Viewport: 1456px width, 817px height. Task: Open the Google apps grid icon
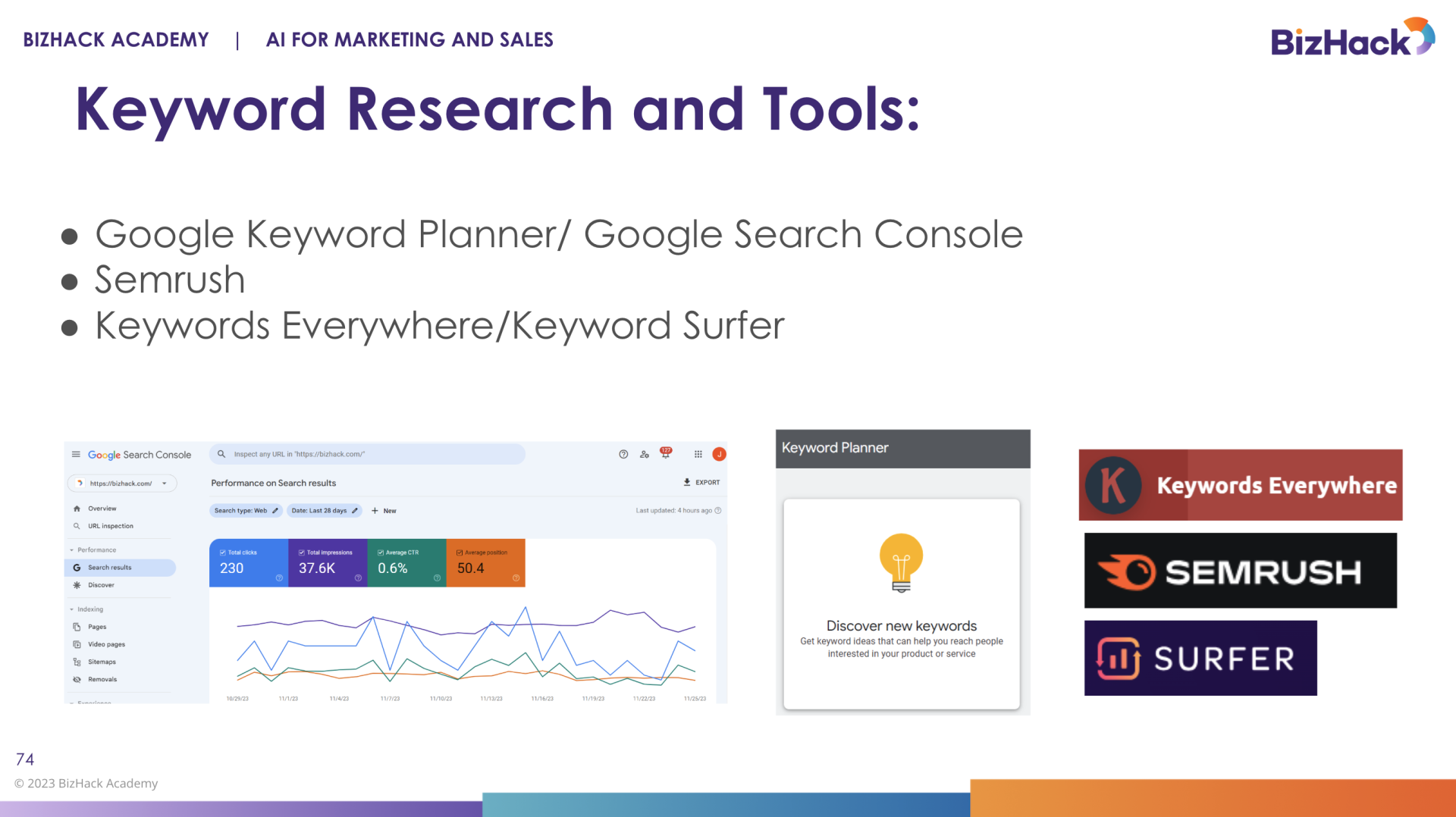point(698,455)
